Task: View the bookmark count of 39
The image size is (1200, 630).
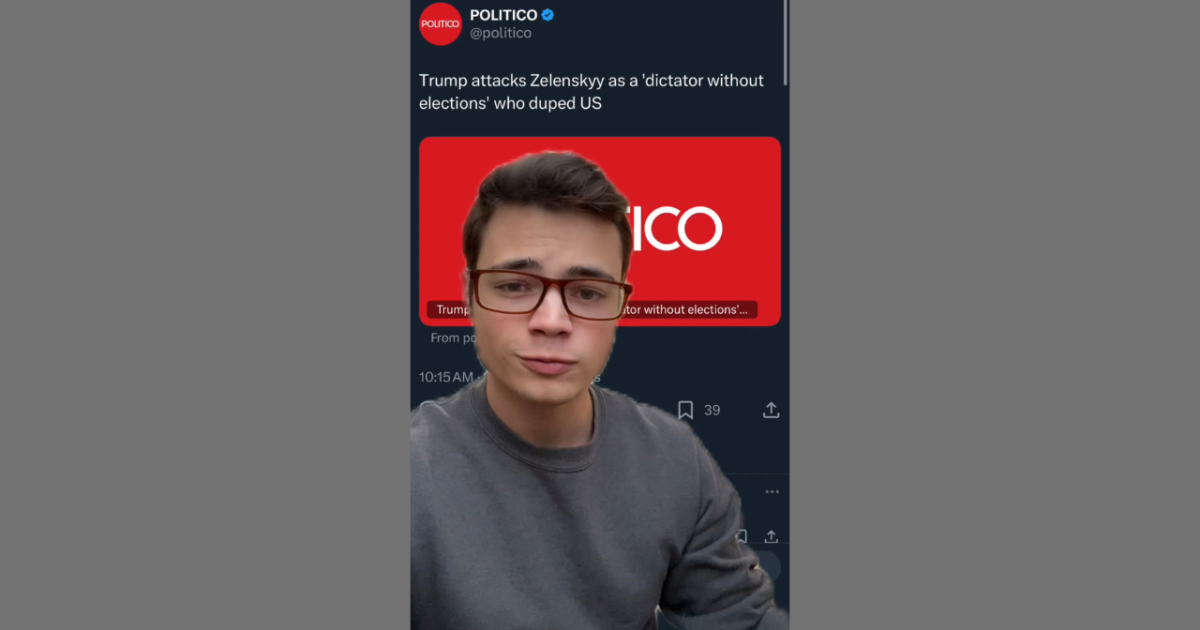Action: (x=712, y=410)
